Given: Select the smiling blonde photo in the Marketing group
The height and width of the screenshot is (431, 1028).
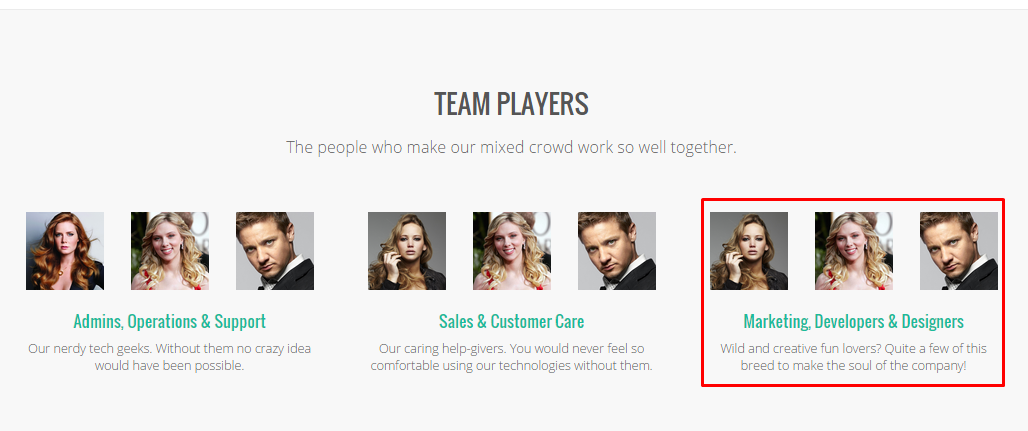Looking at the screenshot, I should (x=854, y=251).
